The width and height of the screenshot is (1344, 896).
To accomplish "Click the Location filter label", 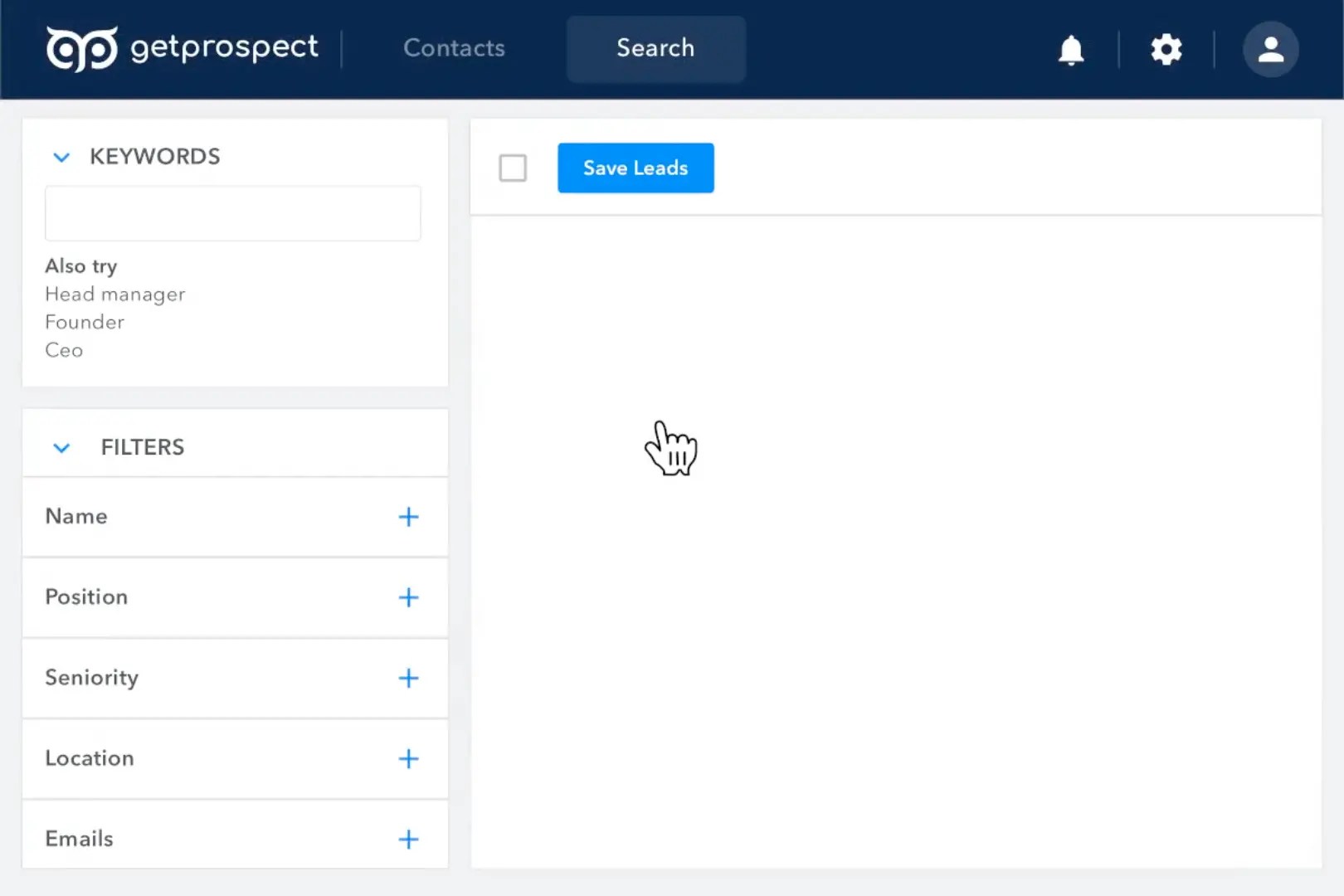I will click(90, 758).
